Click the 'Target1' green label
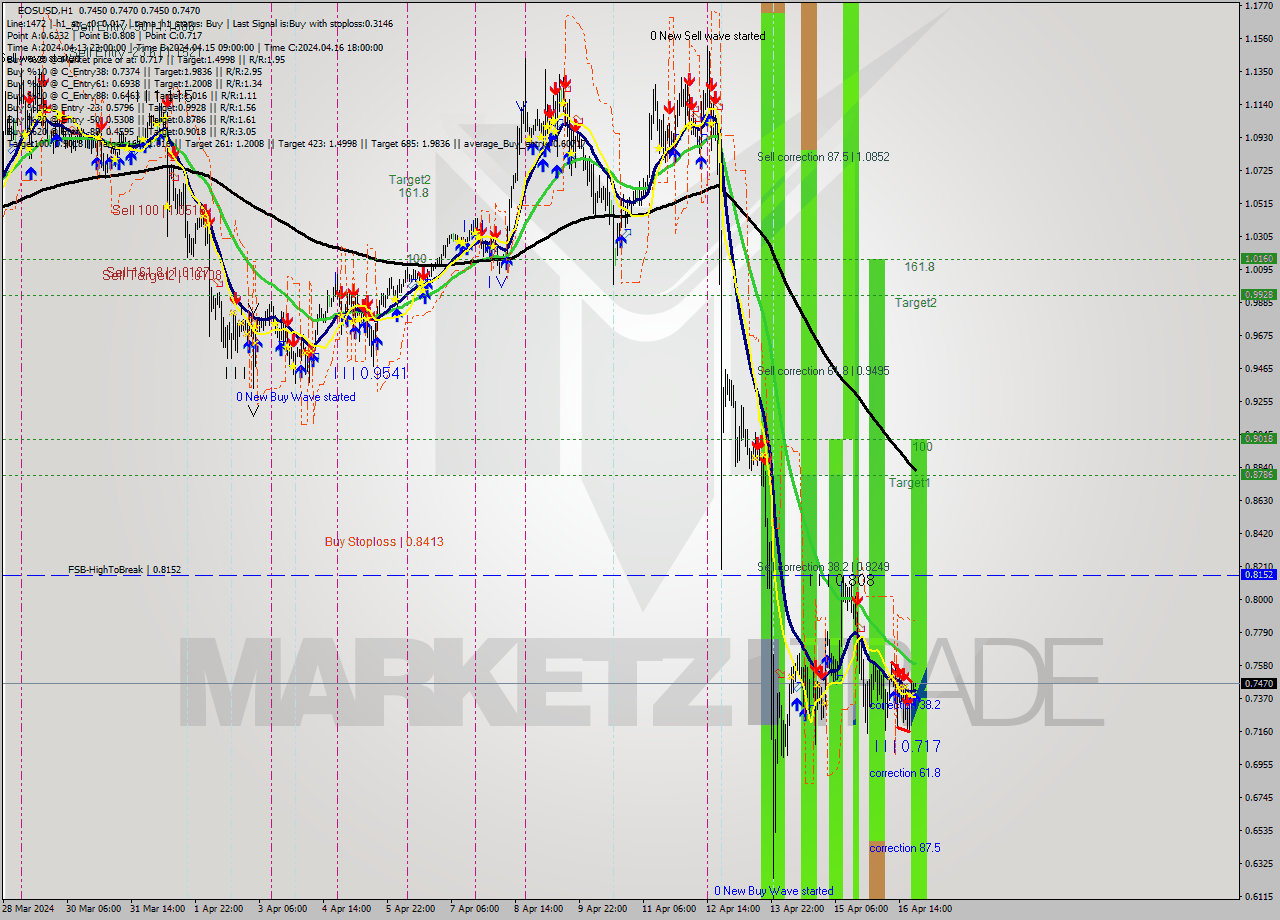The height and width of the screenshot is (920, 1280). [x=910, y=483]
